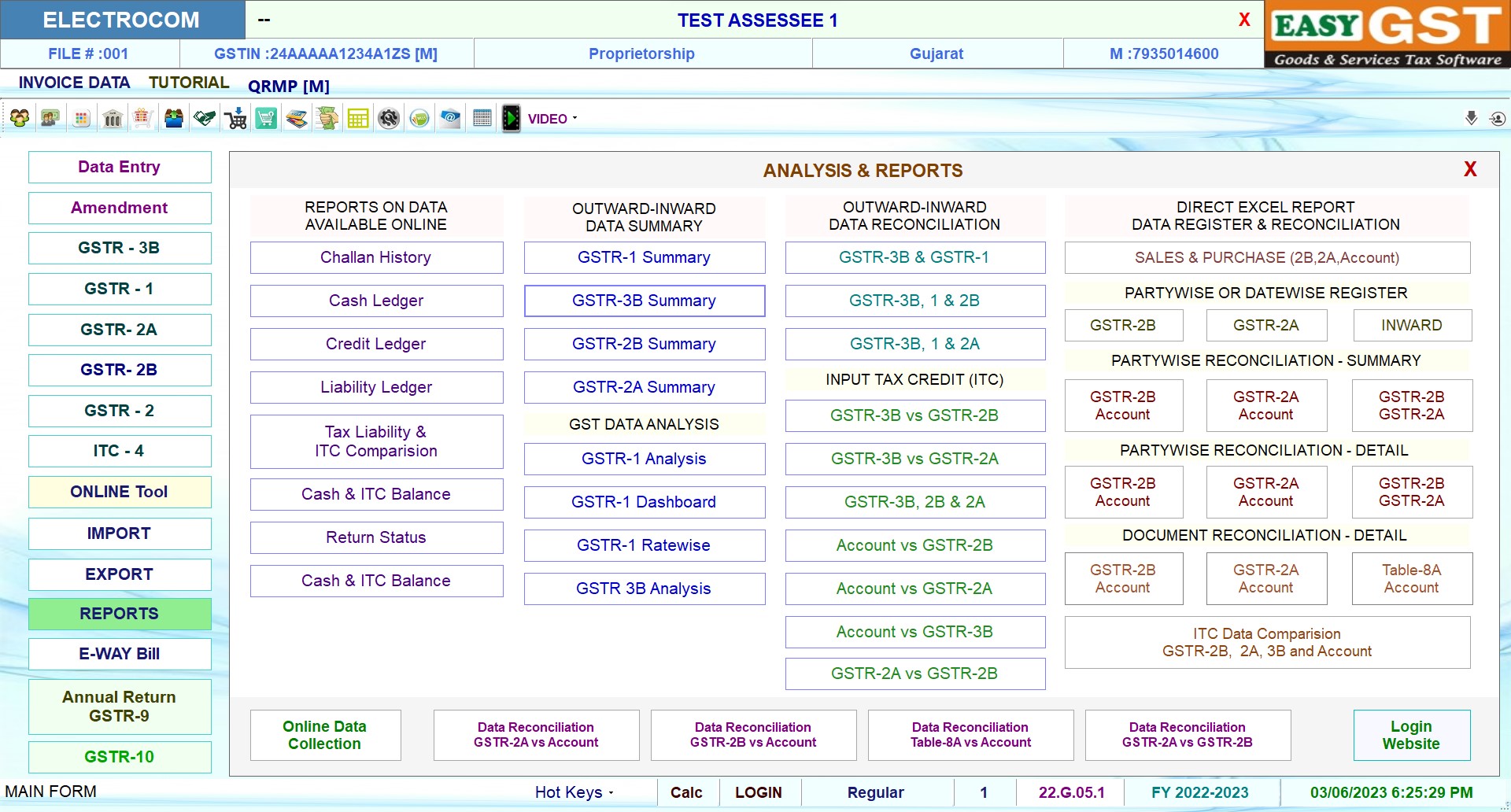This screenshot has width=1511, height=812.
Task: Click the hand holding cash icon
Action: pyautogui.click(x=327, y=119)
